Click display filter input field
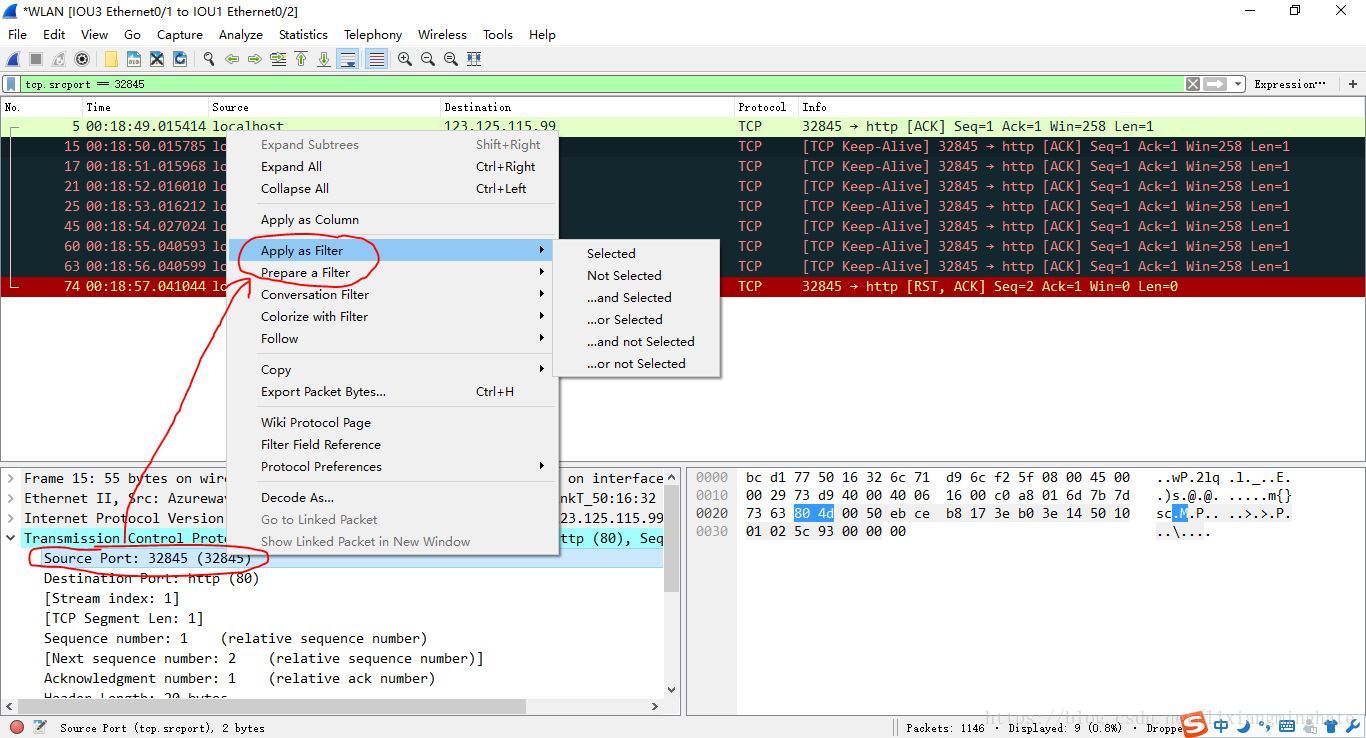Viewport: 1366px width, 738px height. tap(603, 84)
